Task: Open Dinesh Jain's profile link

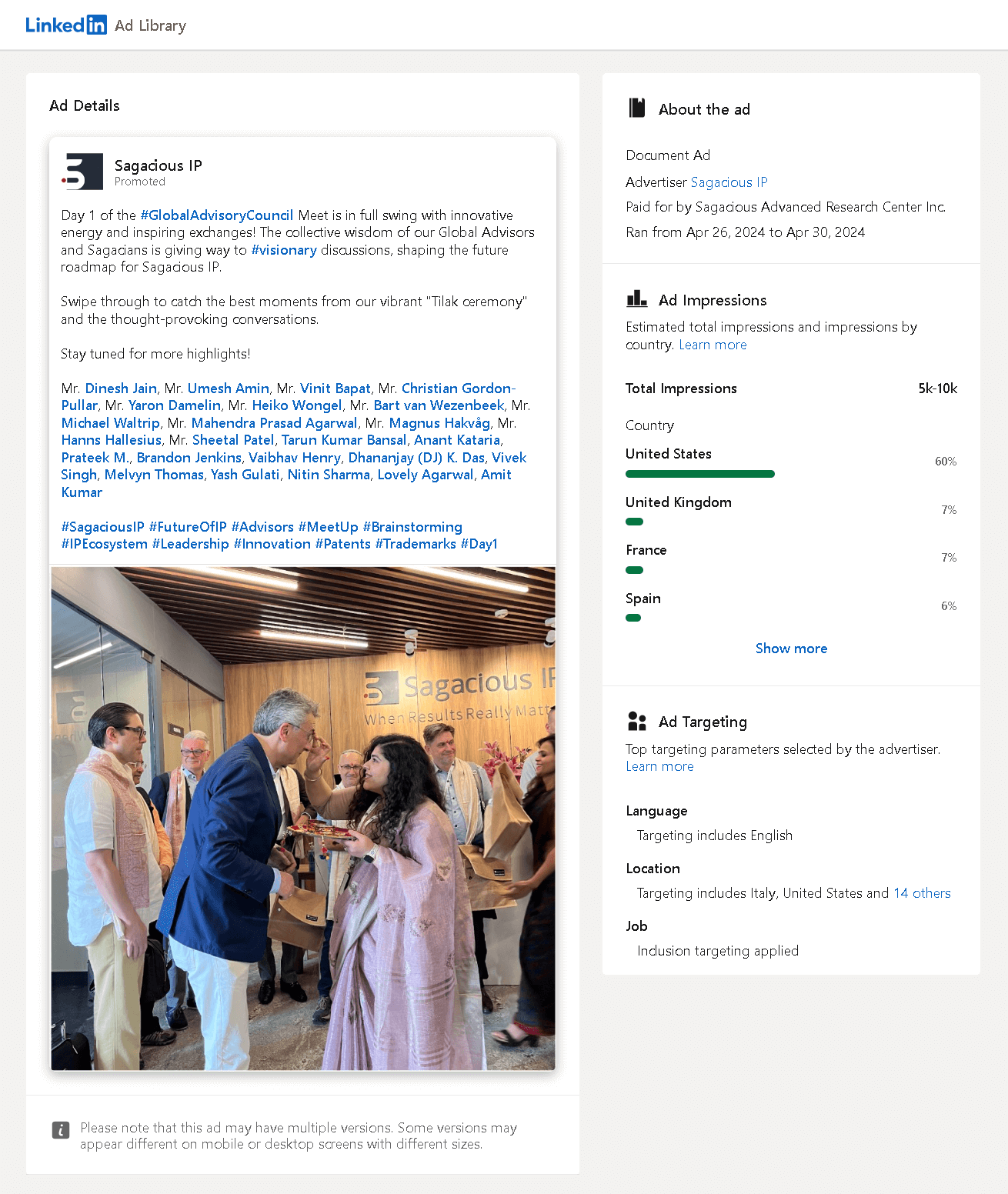Action: (120, 388)
